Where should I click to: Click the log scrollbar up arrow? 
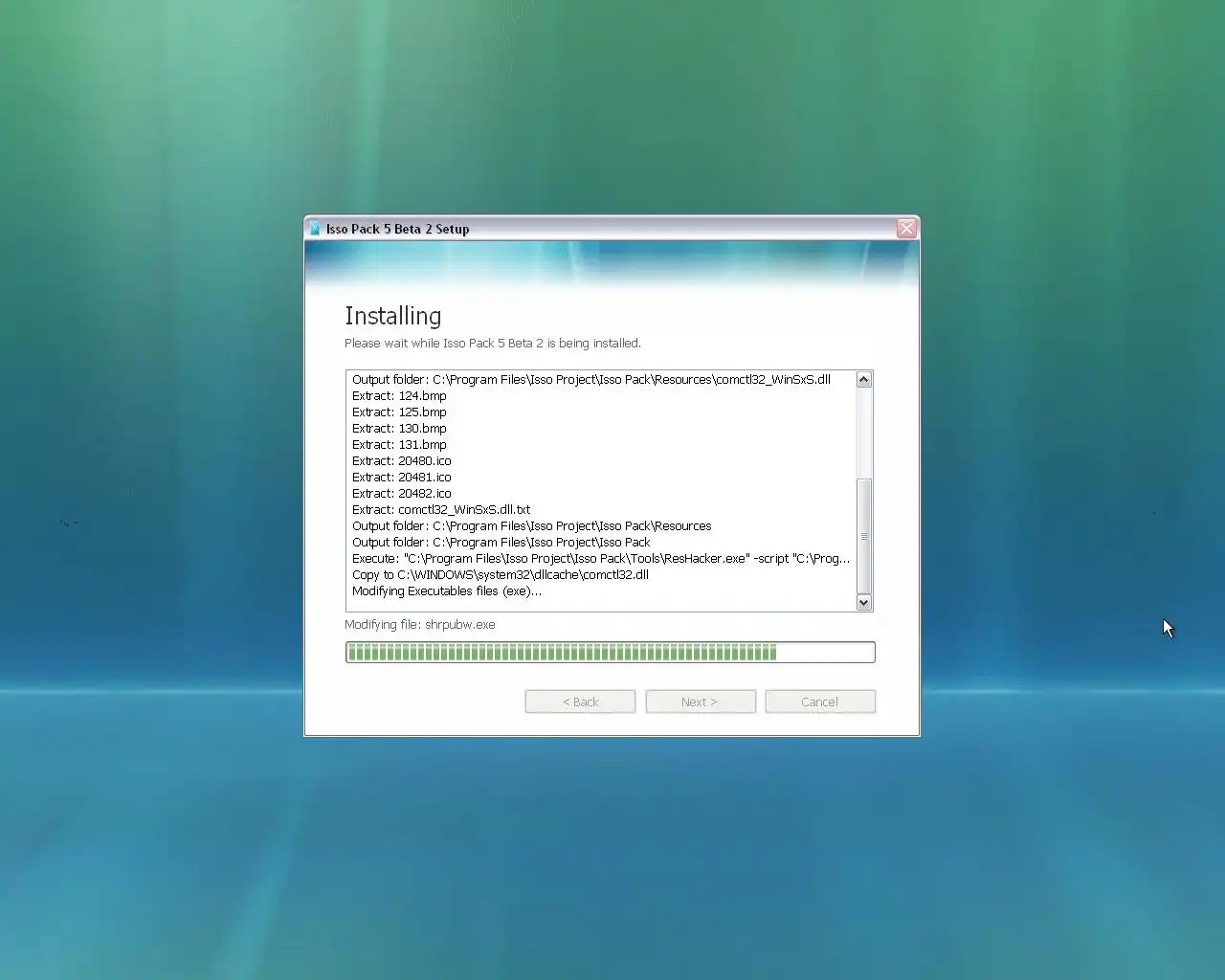(863, 380)
